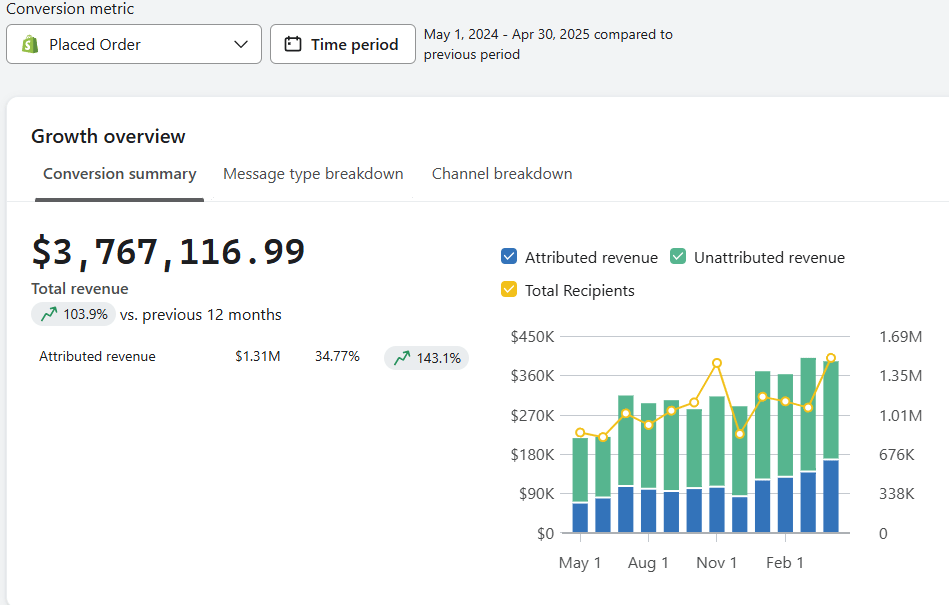Image resolution: width=949 pixels, height=605 pixels.
Task: Click the first recipients data point at May 1
Action: coord(580,433)
